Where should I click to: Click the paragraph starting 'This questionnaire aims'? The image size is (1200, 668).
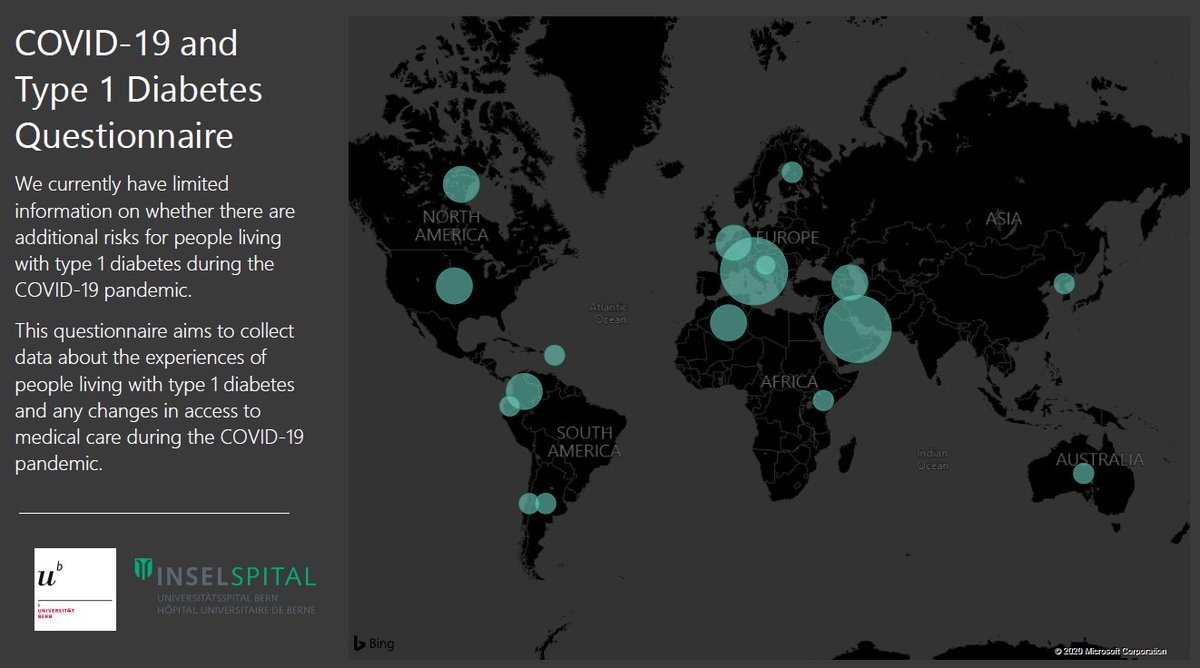pos(159,397)
